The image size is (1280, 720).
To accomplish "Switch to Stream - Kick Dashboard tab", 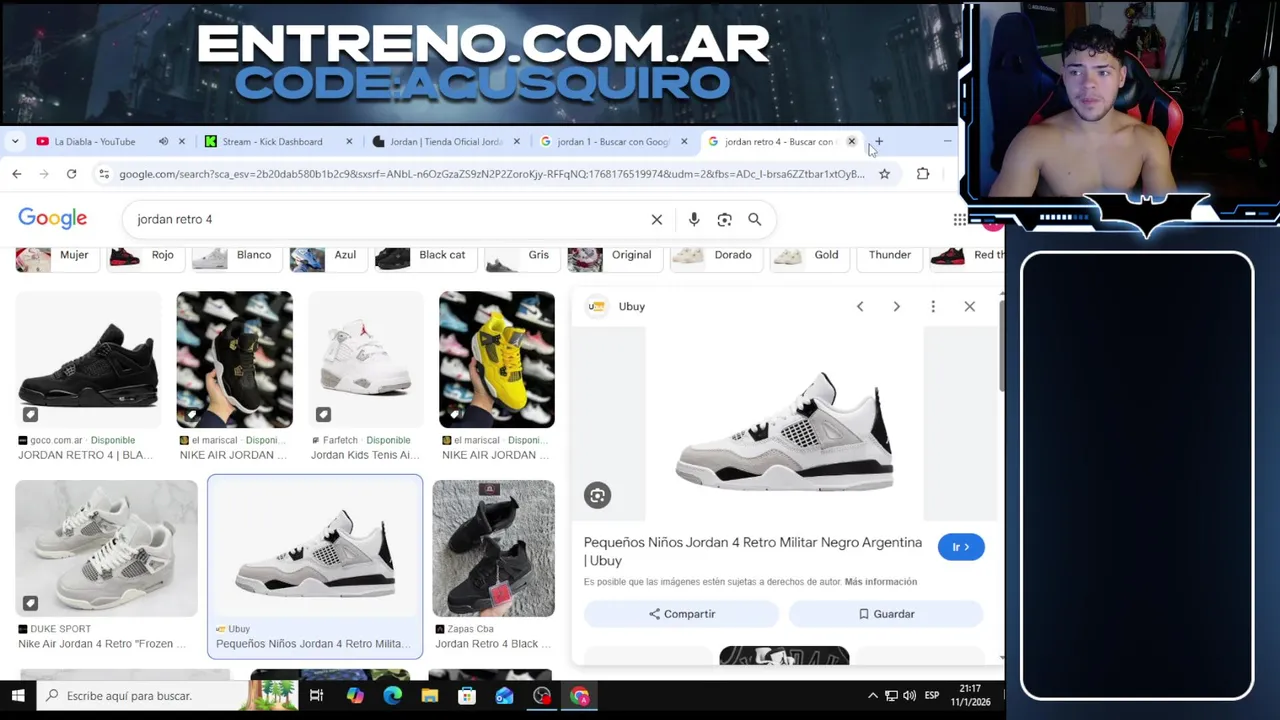I will 272,142.
